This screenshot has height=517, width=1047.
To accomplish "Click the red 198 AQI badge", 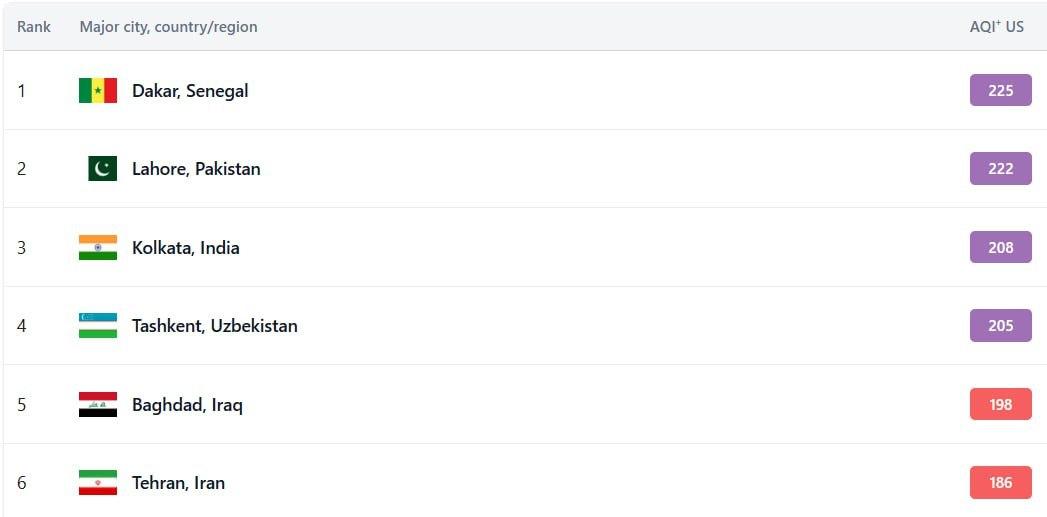I will click(x=1000, y=404).
